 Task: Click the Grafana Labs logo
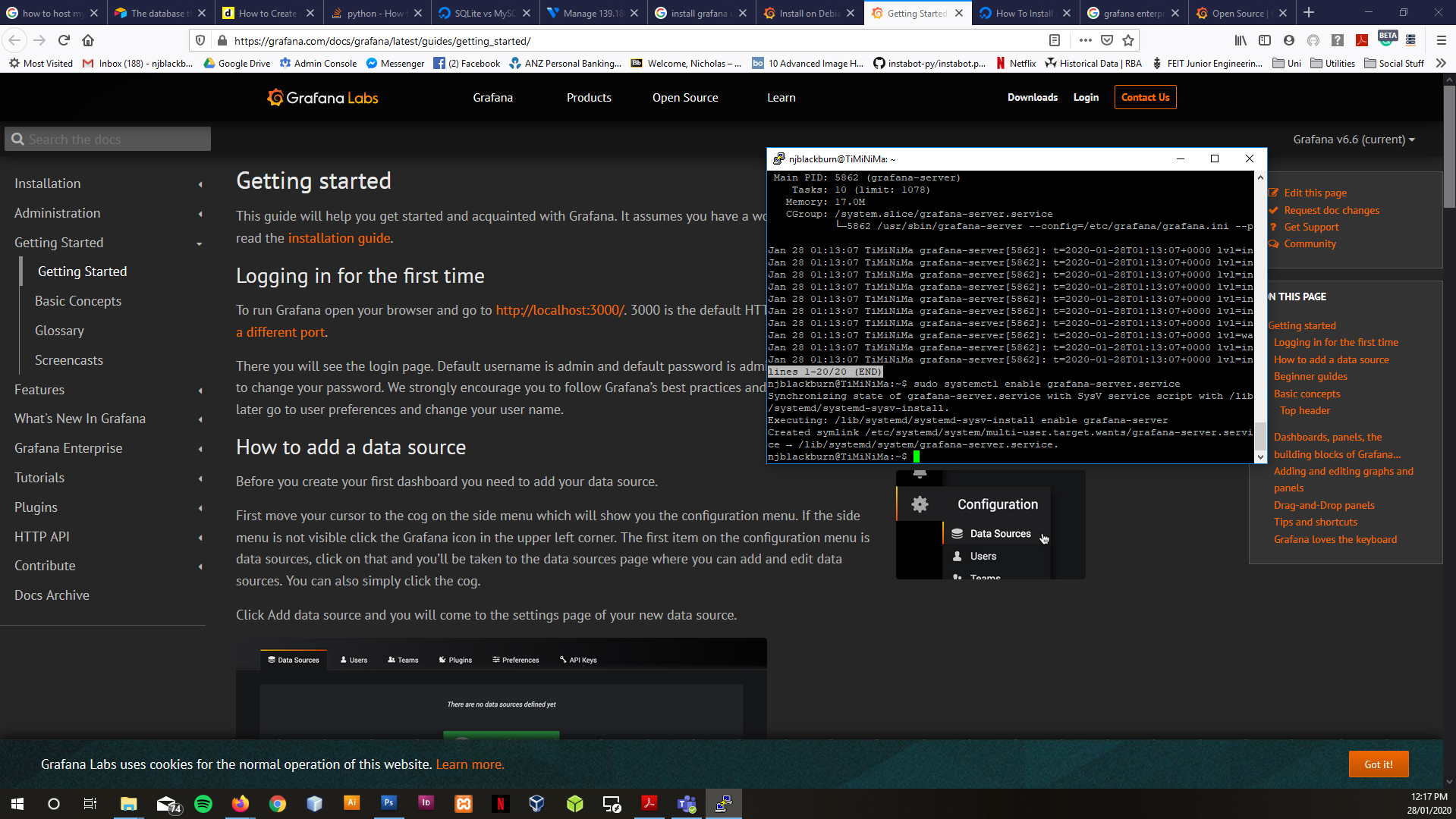pos(322,98)
